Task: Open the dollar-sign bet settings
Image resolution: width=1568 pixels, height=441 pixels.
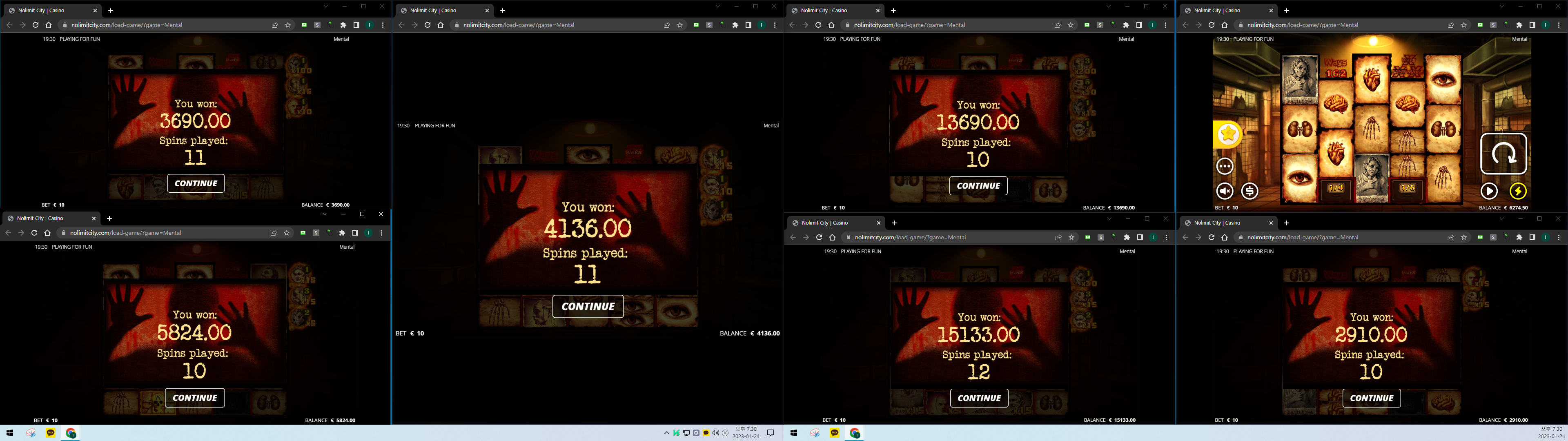Action: pos(1249,191)
